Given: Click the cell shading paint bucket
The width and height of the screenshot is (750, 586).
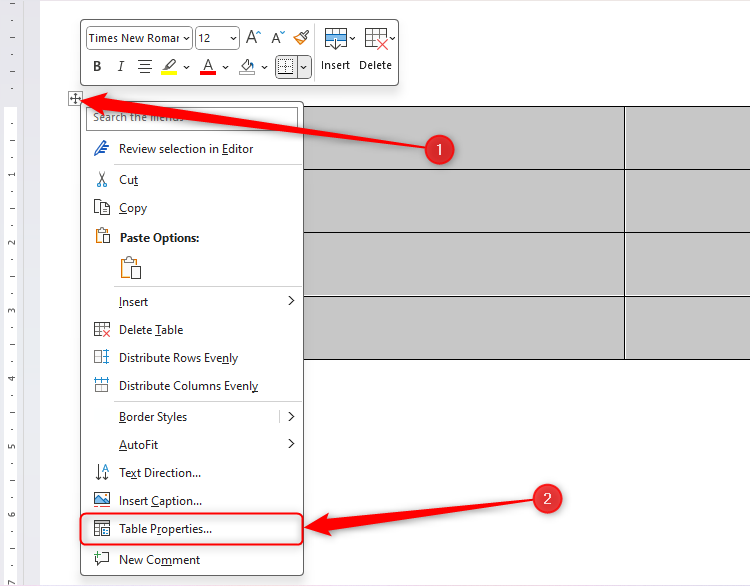Looking at the screenshot, I should coord(247,66).
